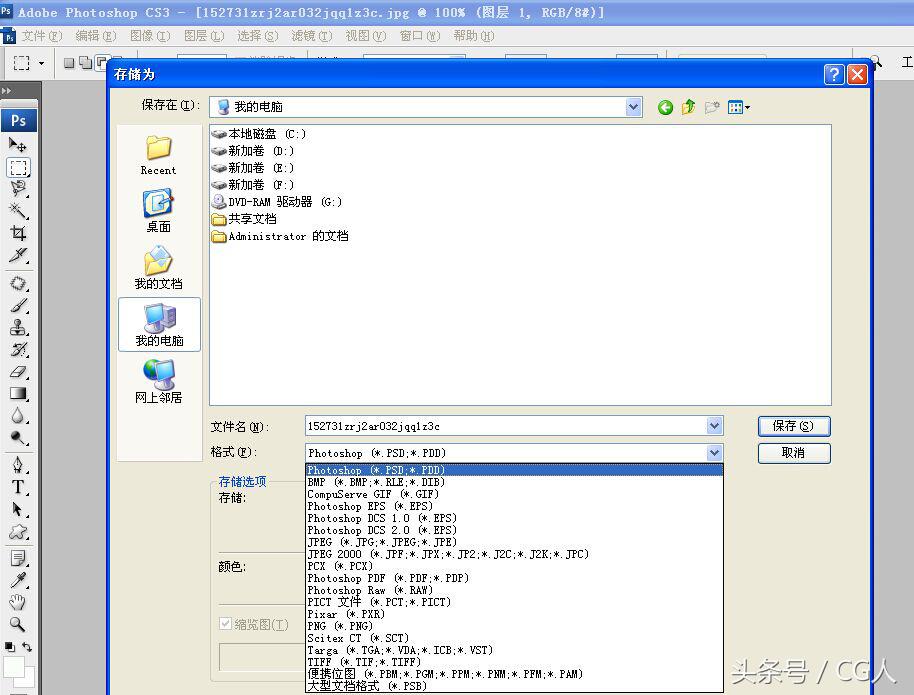Open the dialog view options dropdown
Viewport: 914px width, 695px height.
click(738, 107)
